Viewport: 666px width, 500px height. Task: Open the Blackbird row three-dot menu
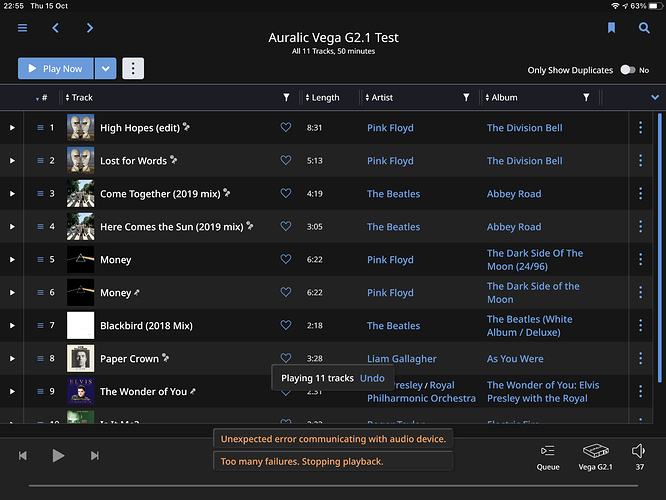click(x=641, y=325)
